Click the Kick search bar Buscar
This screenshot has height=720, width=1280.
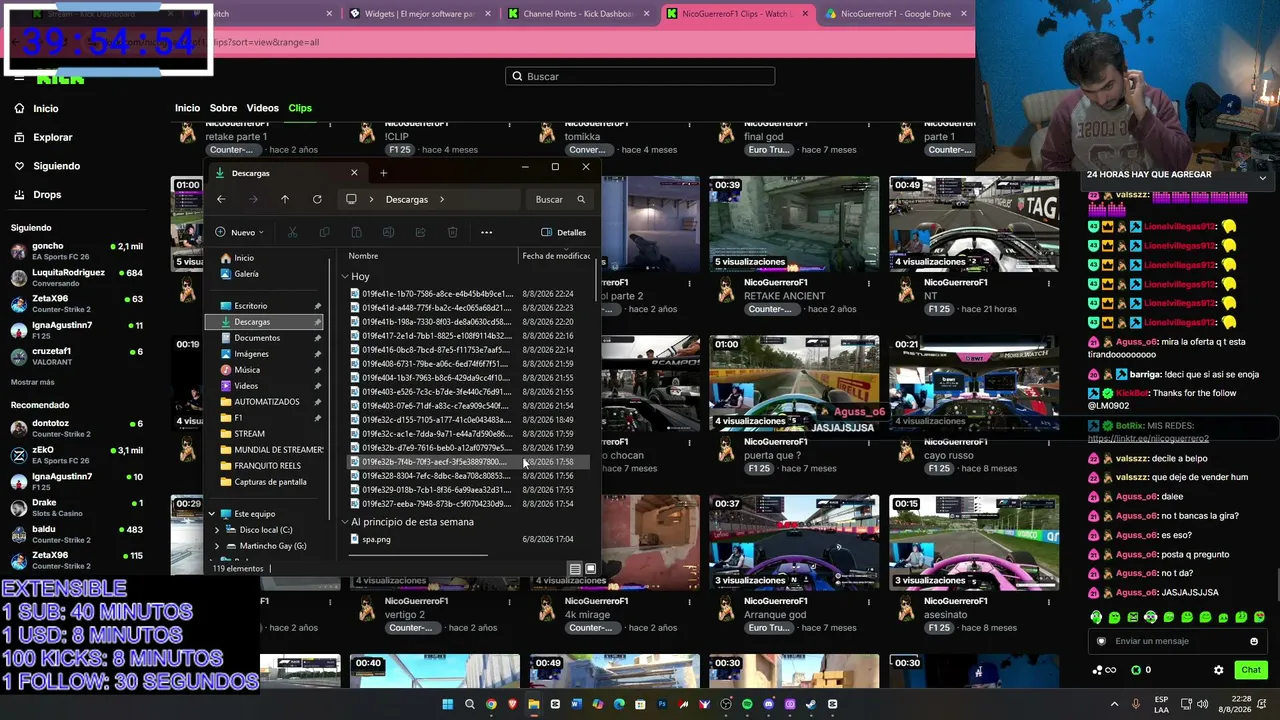[x=640, y=76]
